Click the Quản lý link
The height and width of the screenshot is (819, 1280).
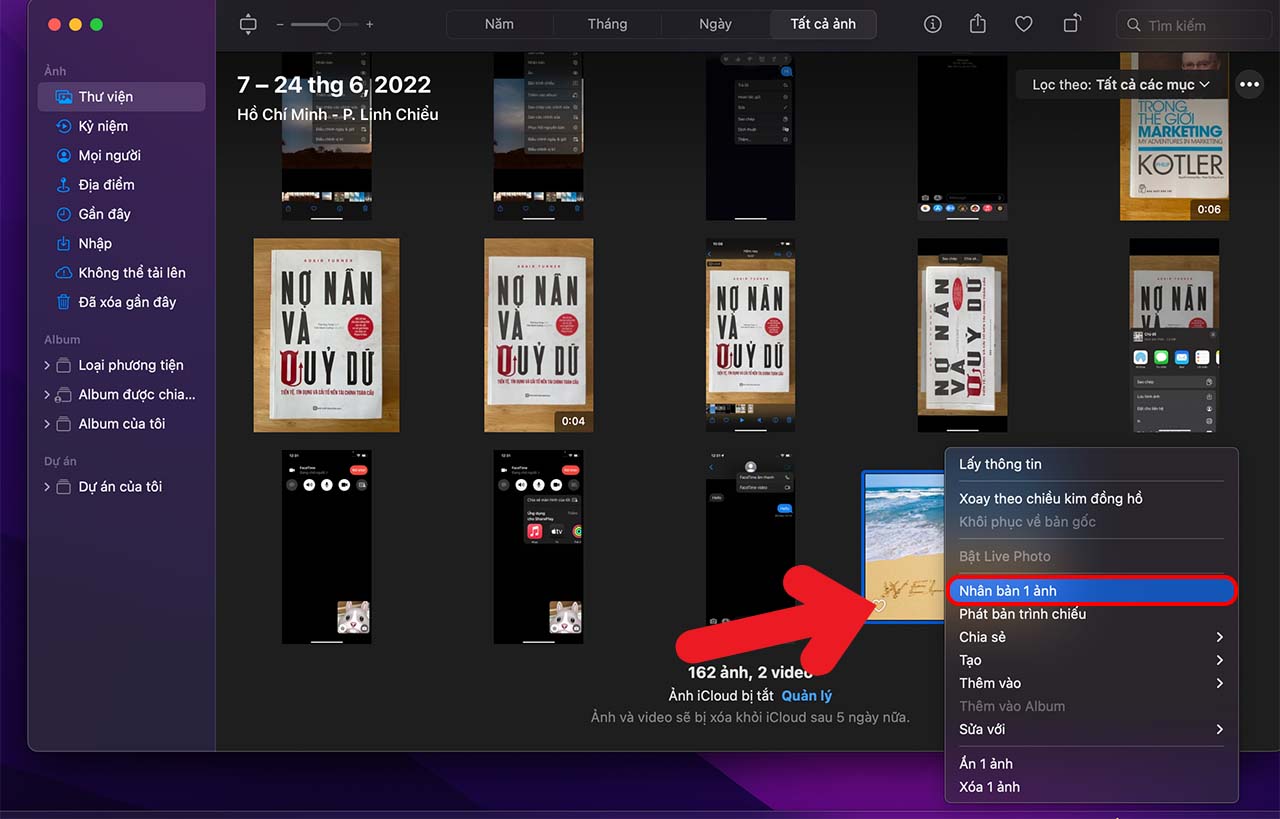point(806,696)
